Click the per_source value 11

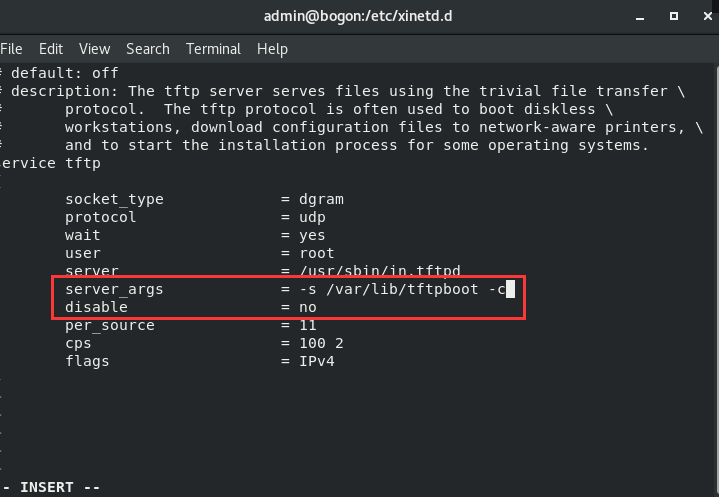coord(308,326)
